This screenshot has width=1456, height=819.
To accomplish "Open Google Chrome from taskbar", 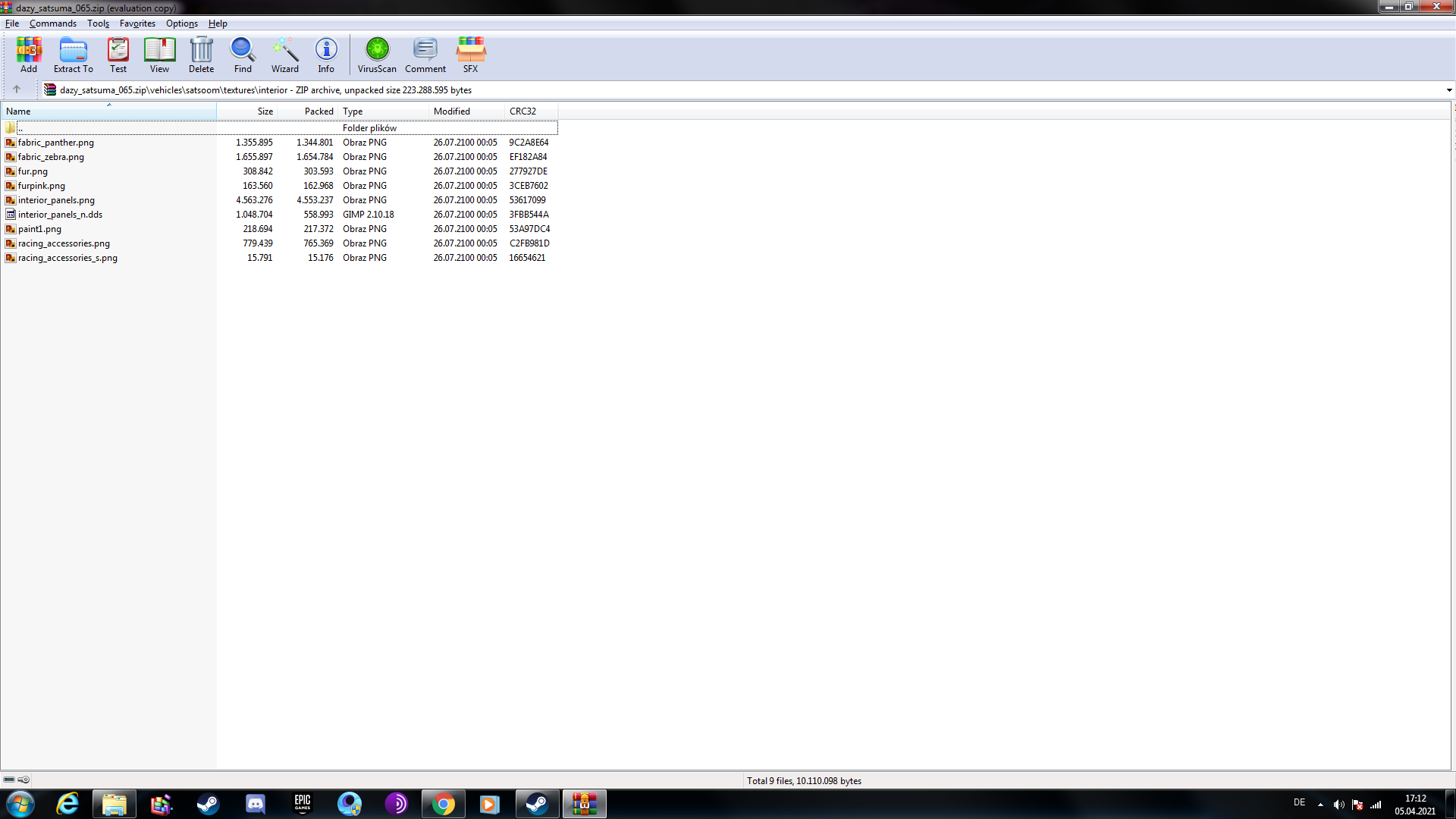I will 444,804.
